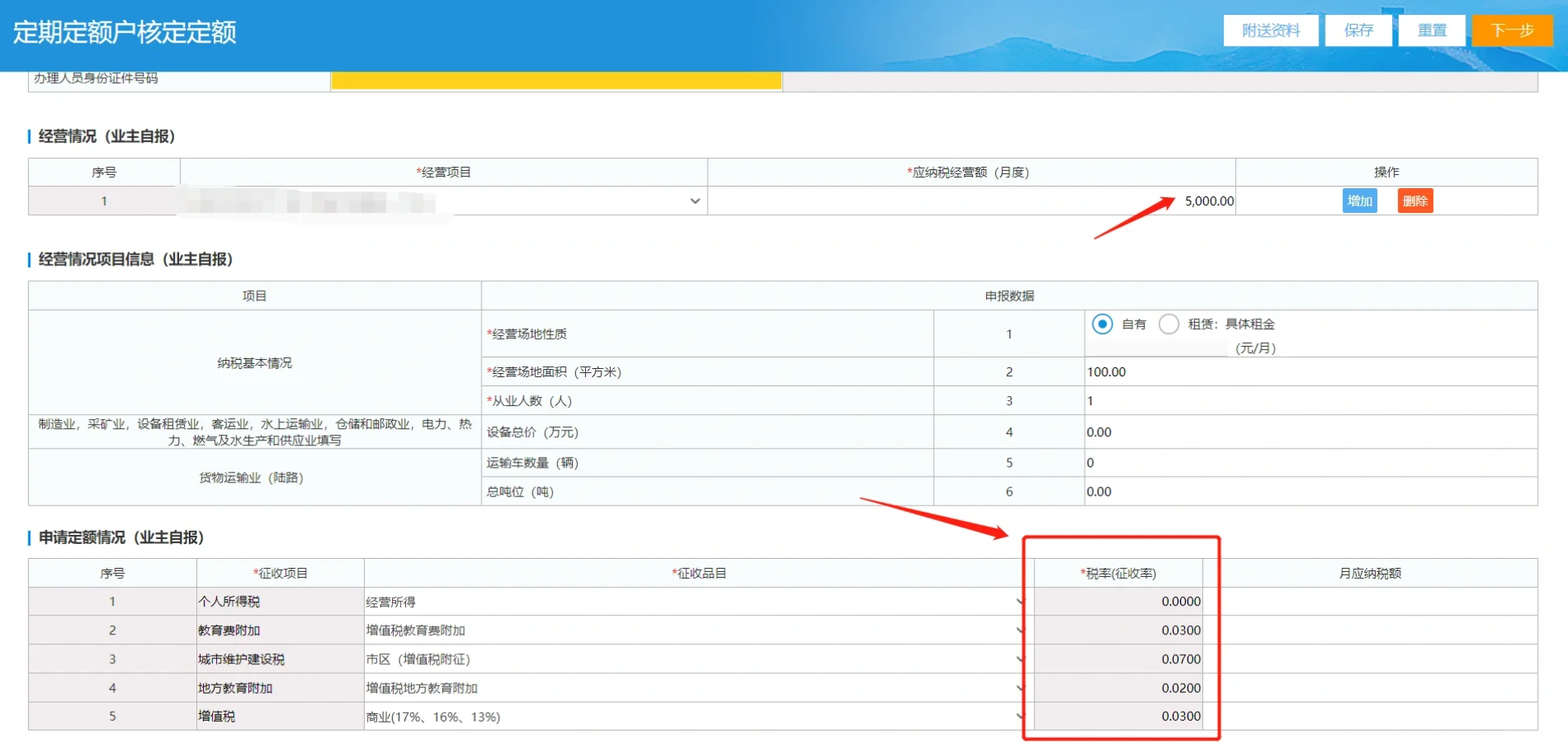The width and height of the screenshot is (1568, 747).
Task: Open the 经营项目 business item dropdown
Action: 694,200
